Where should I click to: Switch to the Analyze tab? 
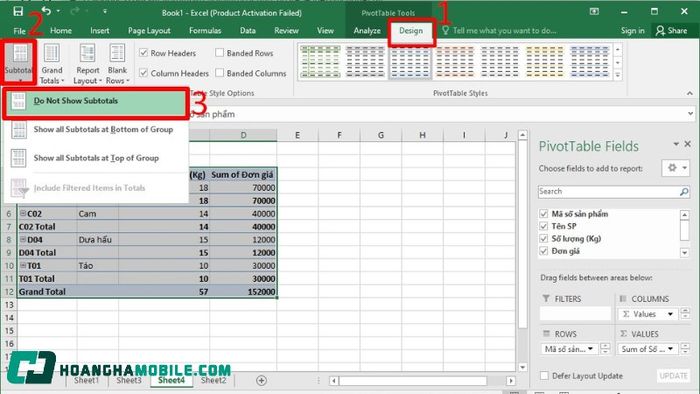367,30
